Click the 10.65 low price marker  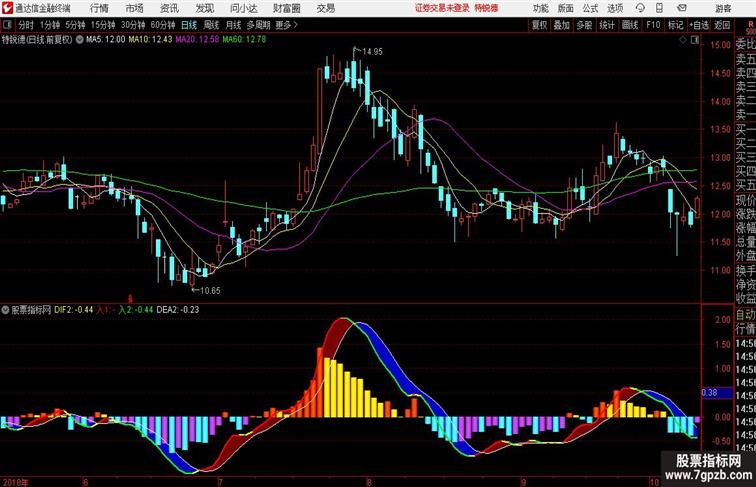click(x=210, y=291)
